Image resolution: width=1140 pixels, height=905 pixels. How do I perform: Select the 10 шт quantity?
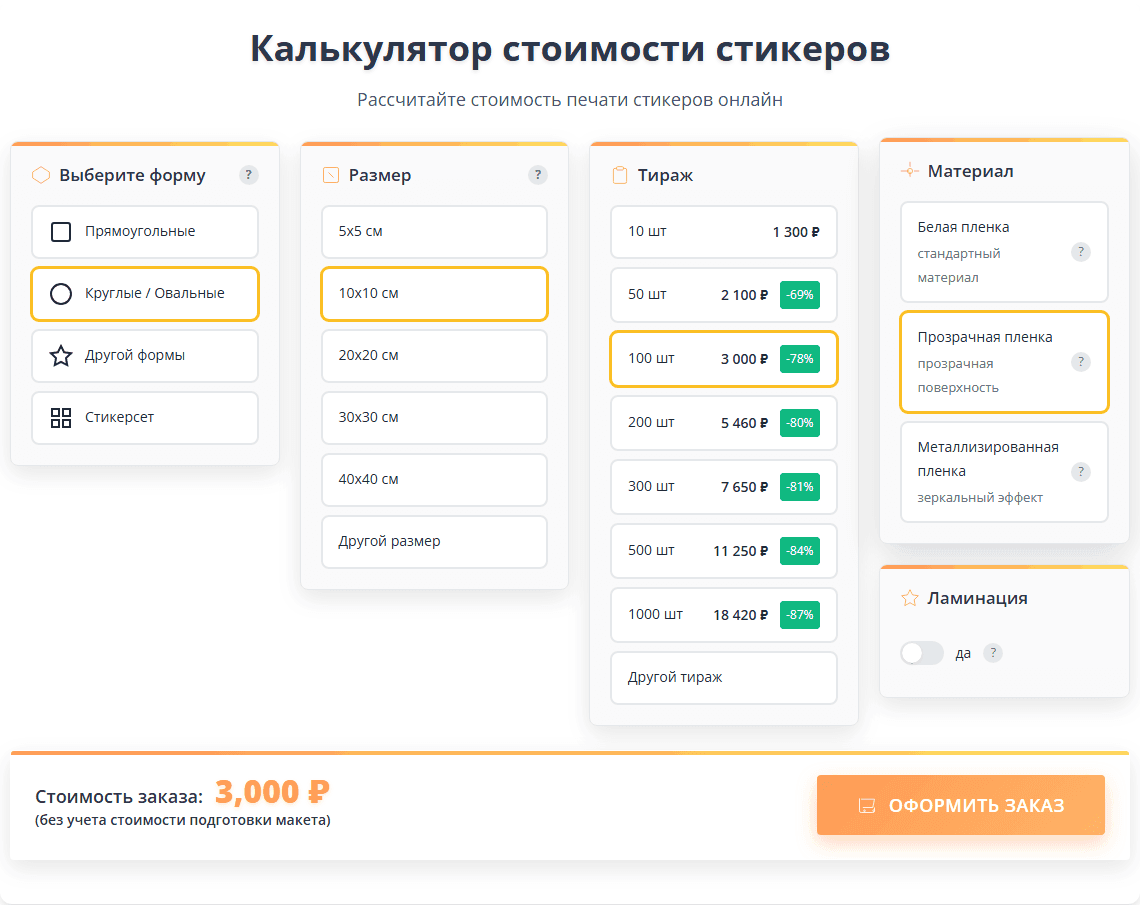point(723,232)
